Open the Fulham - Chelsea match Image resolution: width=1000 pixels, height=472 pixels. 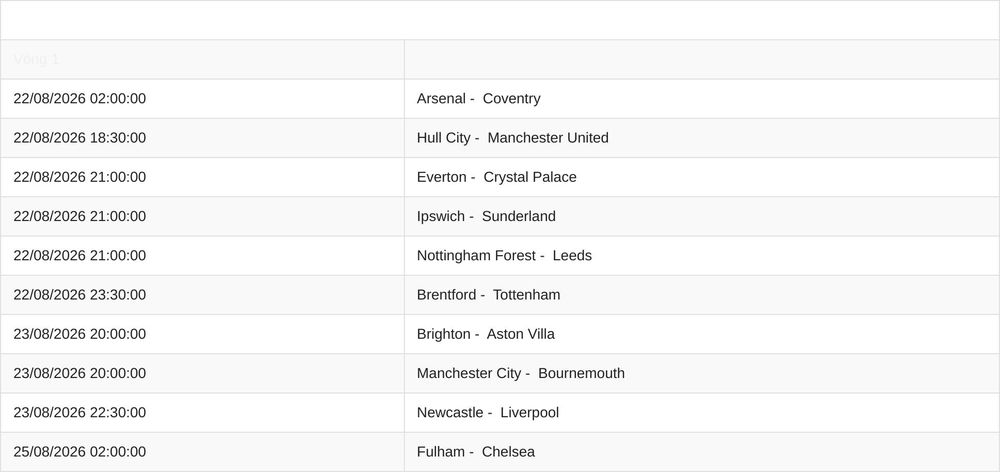point(476,452)
